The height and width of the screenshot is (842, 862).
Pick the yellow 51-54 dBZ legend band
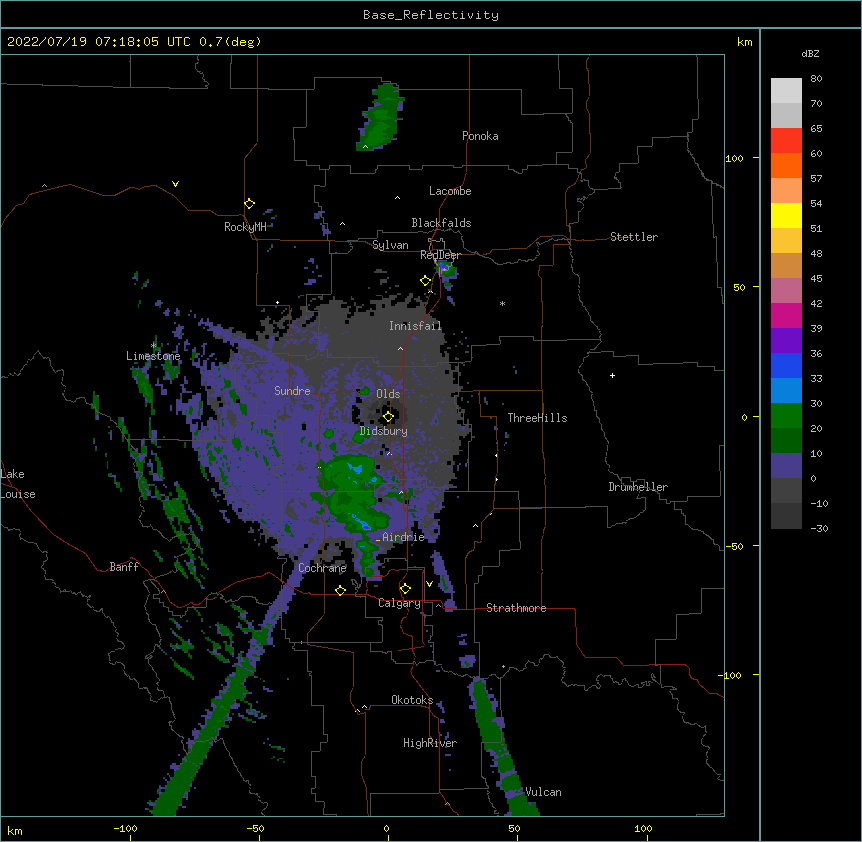point(786,215)
